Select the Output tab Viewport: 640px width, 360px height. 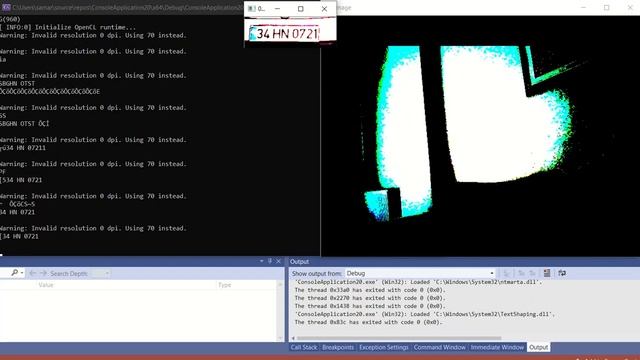click(538, 347)
